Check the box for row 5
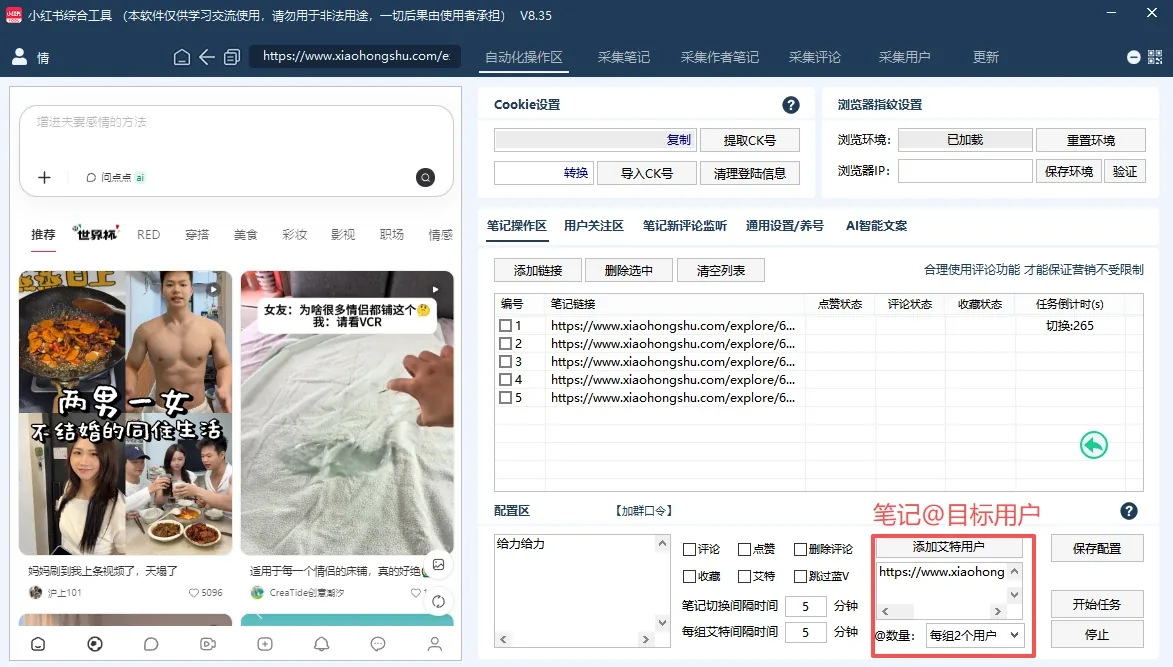The width and height of the screenshot is (1173, 667). [505, 398]
